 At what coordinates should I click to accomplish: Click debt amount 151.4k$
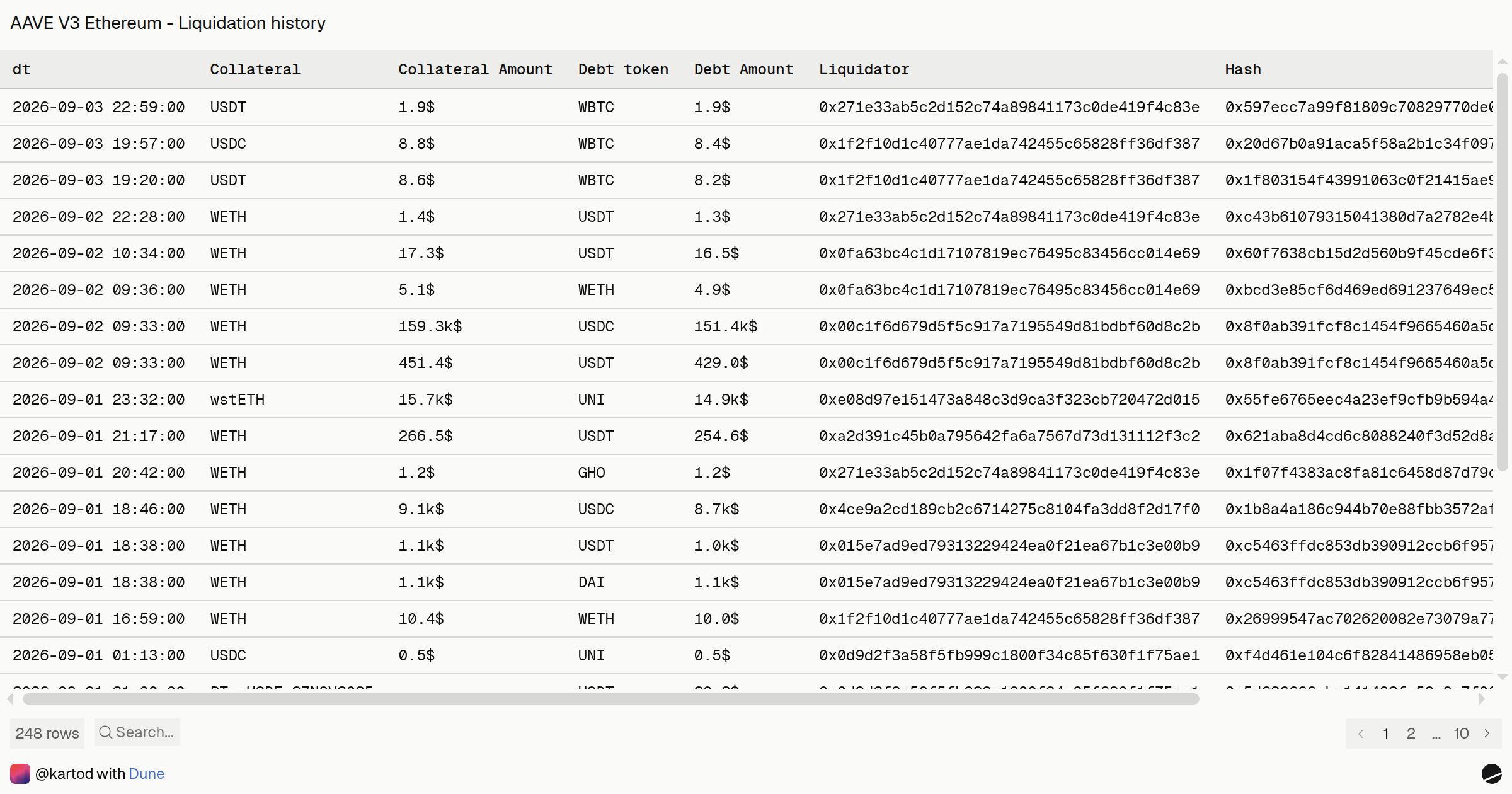726,326
